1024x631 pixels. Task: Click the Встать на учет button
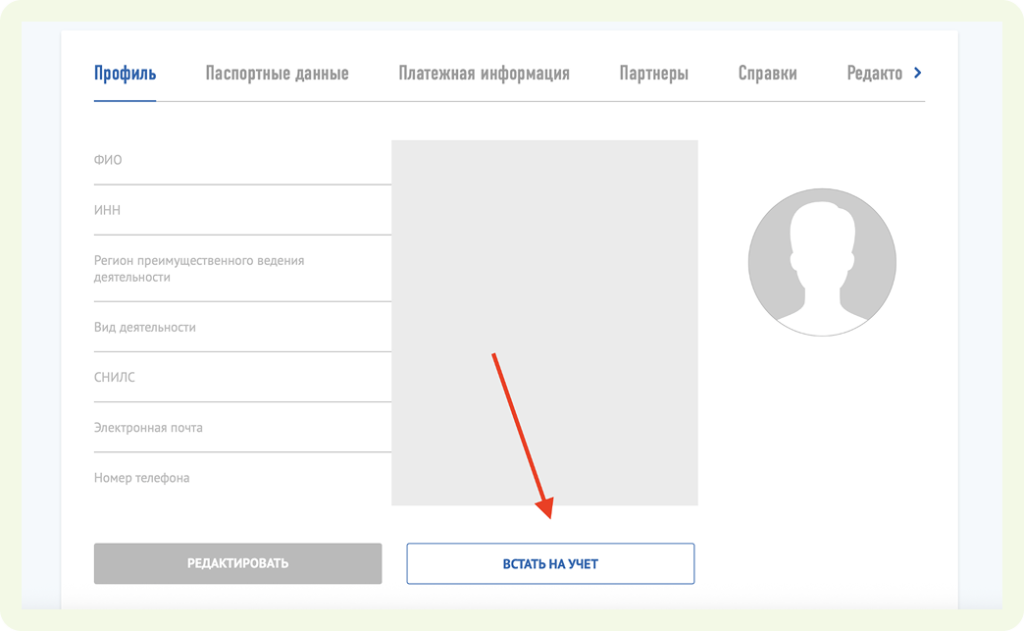(x=550, y=564)
